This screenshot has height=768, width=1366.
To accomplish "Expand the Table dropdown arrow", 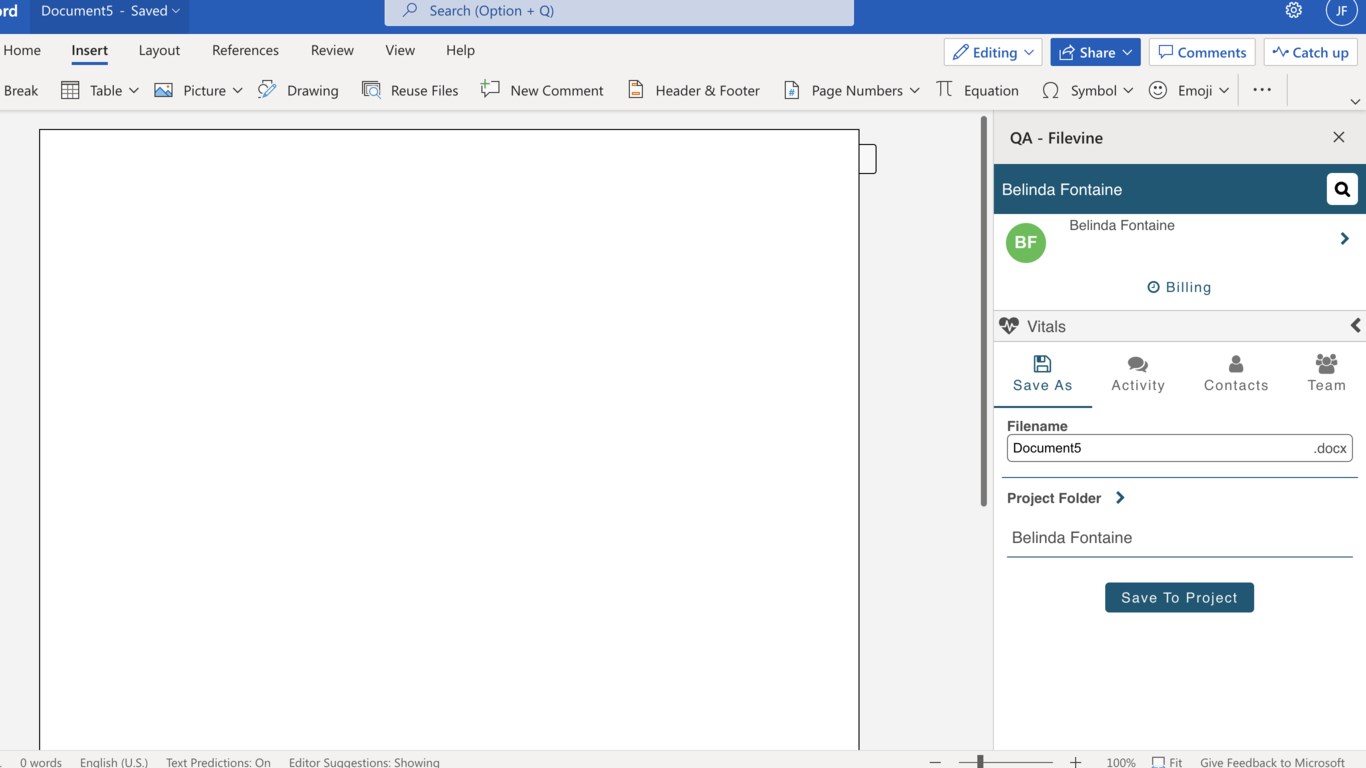I will (x=134, y=90).
